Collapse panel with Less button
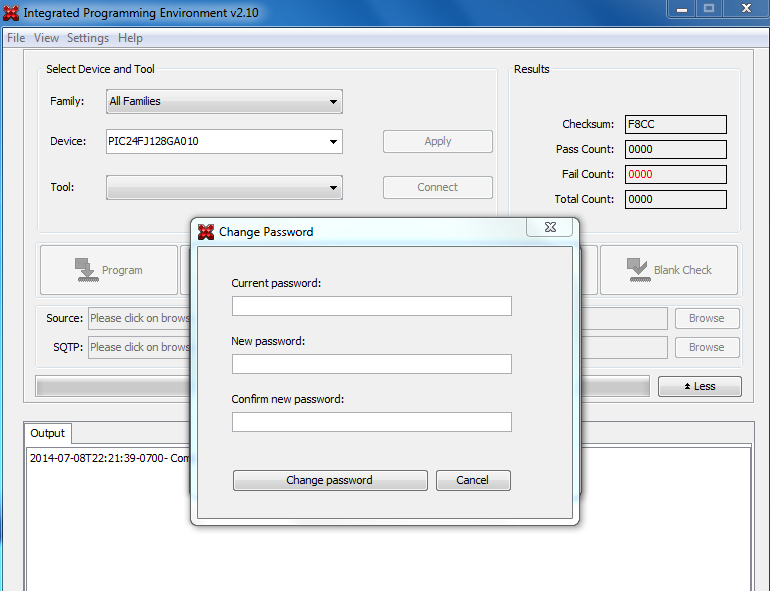The width and height of the screenshot is (770, 591). pyautogui.click(x=700, y=386)
